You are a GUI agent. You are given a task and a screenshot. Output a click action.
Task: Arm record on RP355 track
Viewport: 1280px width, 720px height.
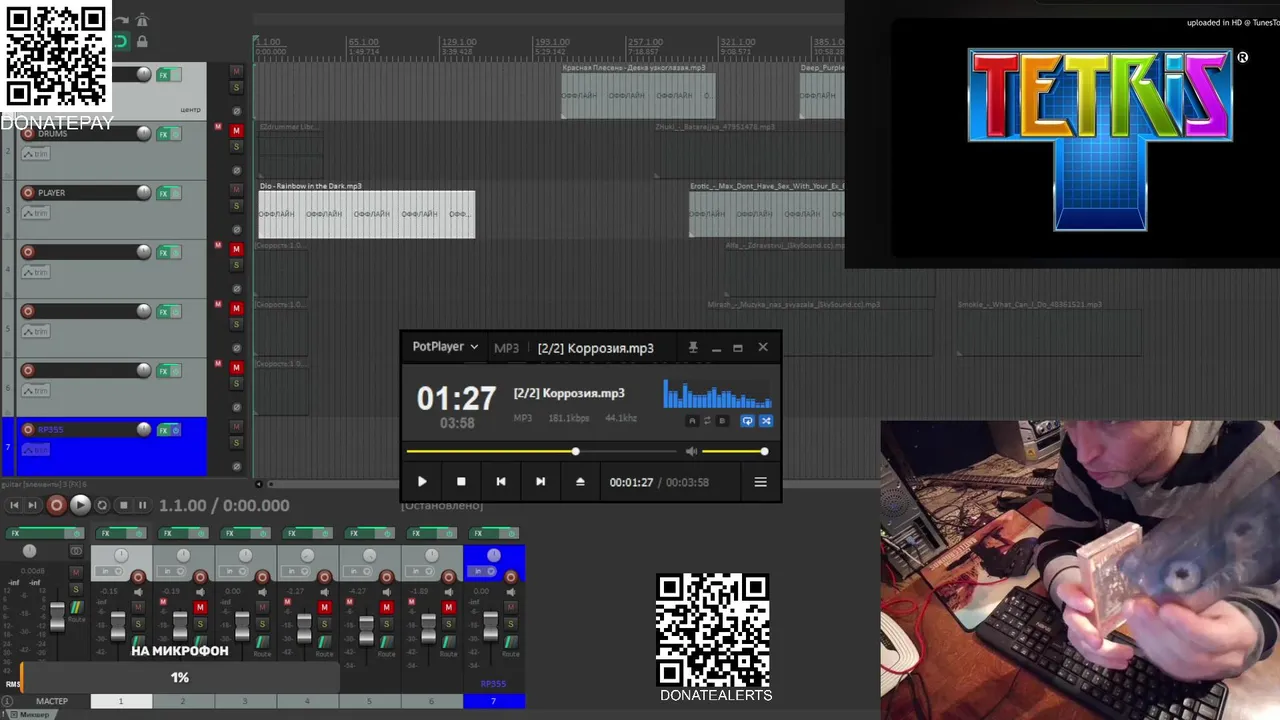pos(28,430)
